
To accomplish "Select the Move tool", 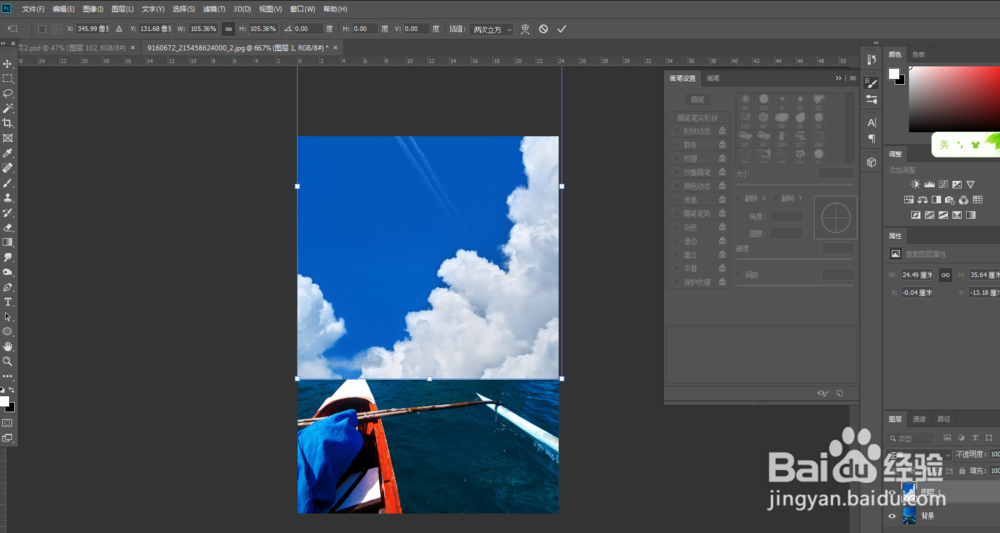I will click(x=8, y=64).
